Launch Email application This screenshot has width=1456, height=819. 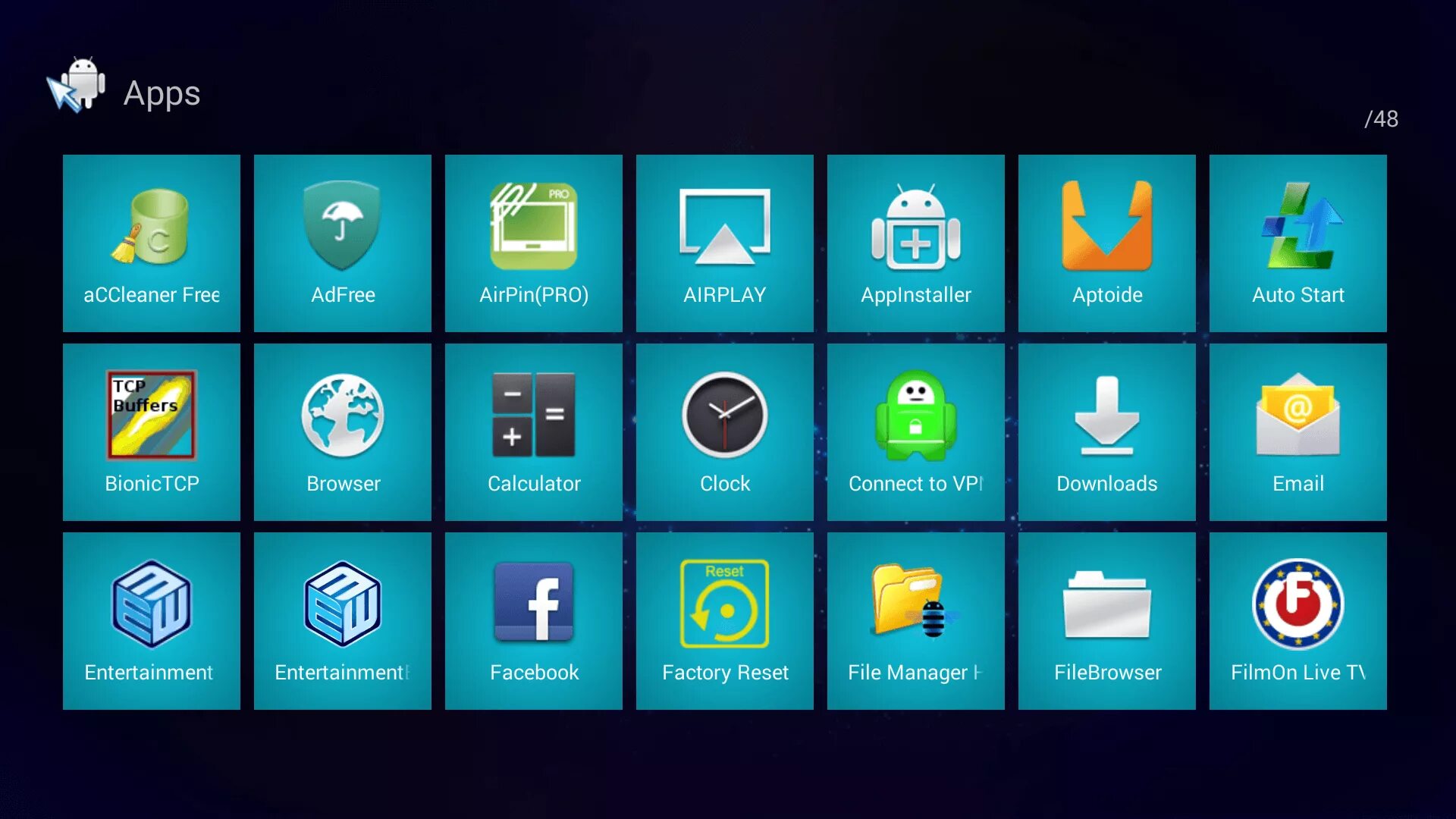(1296, 431)
